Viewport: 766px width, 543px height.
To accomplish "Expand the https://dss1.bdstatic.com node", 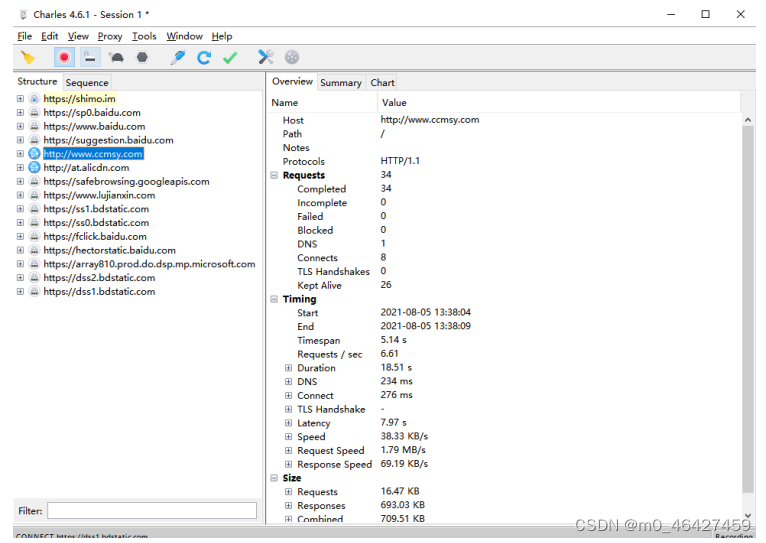I will click(20, 292).
